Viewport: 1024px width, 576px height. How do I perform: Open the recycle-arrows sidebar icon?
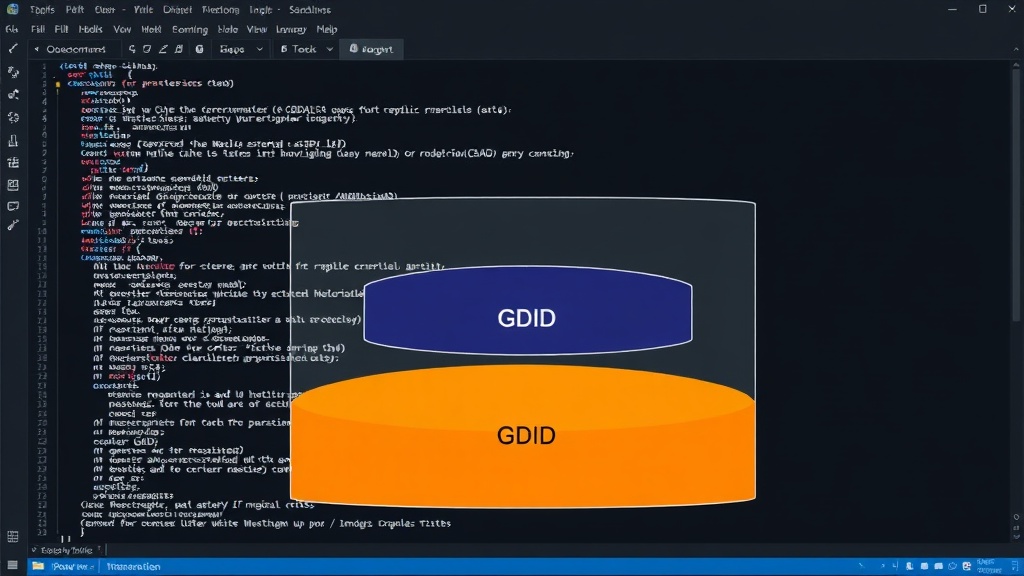[x=12, y=118]
